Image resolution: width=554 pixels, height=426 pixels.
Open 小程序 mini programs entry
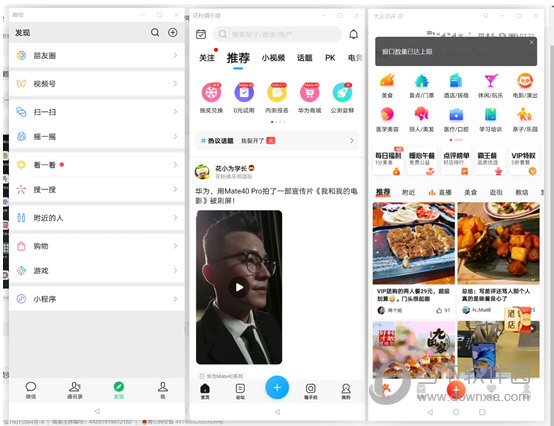tap(97, 299)
